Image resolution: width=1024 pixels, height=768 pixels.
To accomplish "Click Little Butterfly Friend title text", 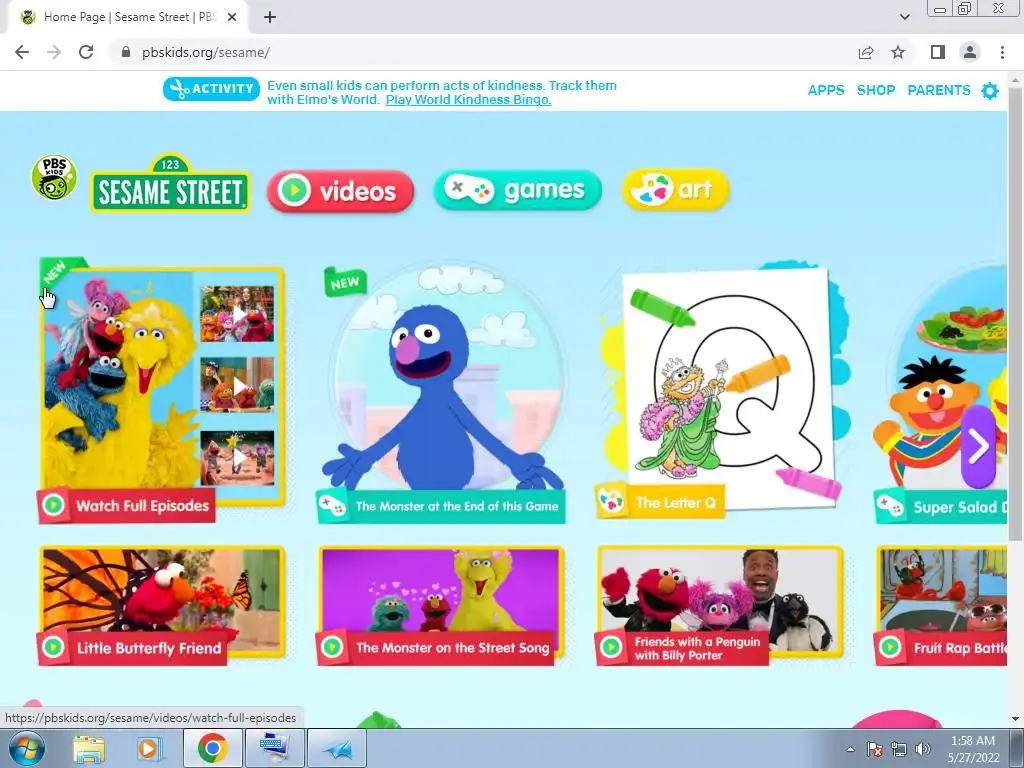I will coord(149,648).
